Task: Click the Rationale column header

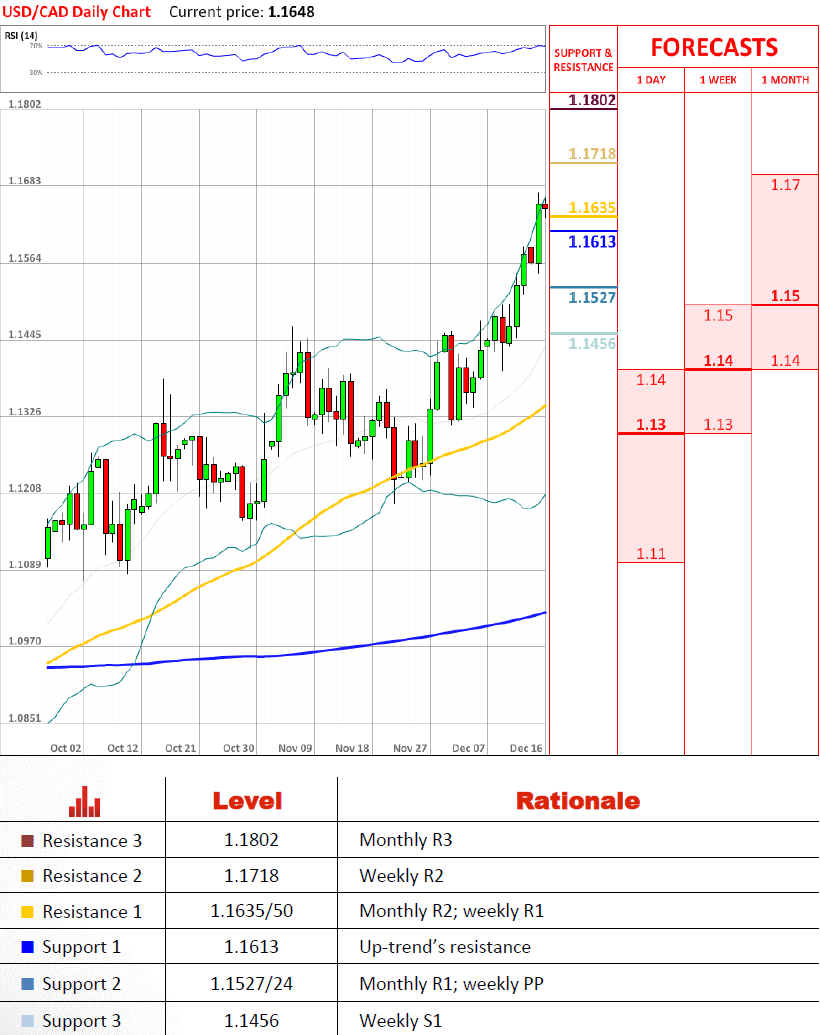Action: 578,801
